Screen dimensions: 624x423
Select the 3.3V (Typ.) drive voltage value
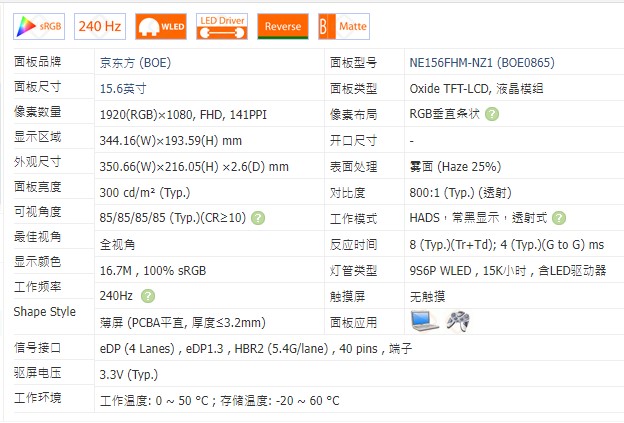tap(129, 374)
